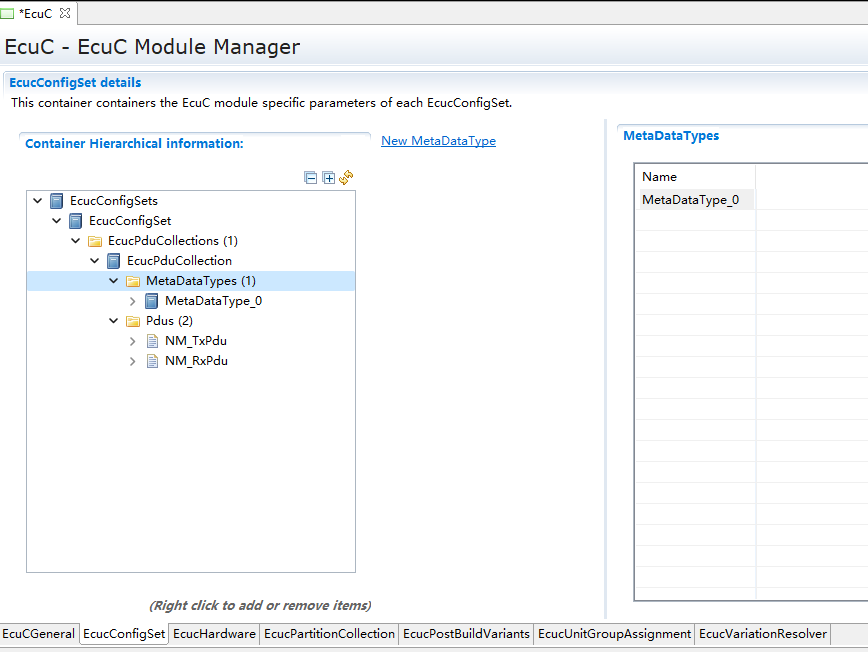868x652 pixels.
Task: Click the Expand All tree icon
Action: point(328,178)
